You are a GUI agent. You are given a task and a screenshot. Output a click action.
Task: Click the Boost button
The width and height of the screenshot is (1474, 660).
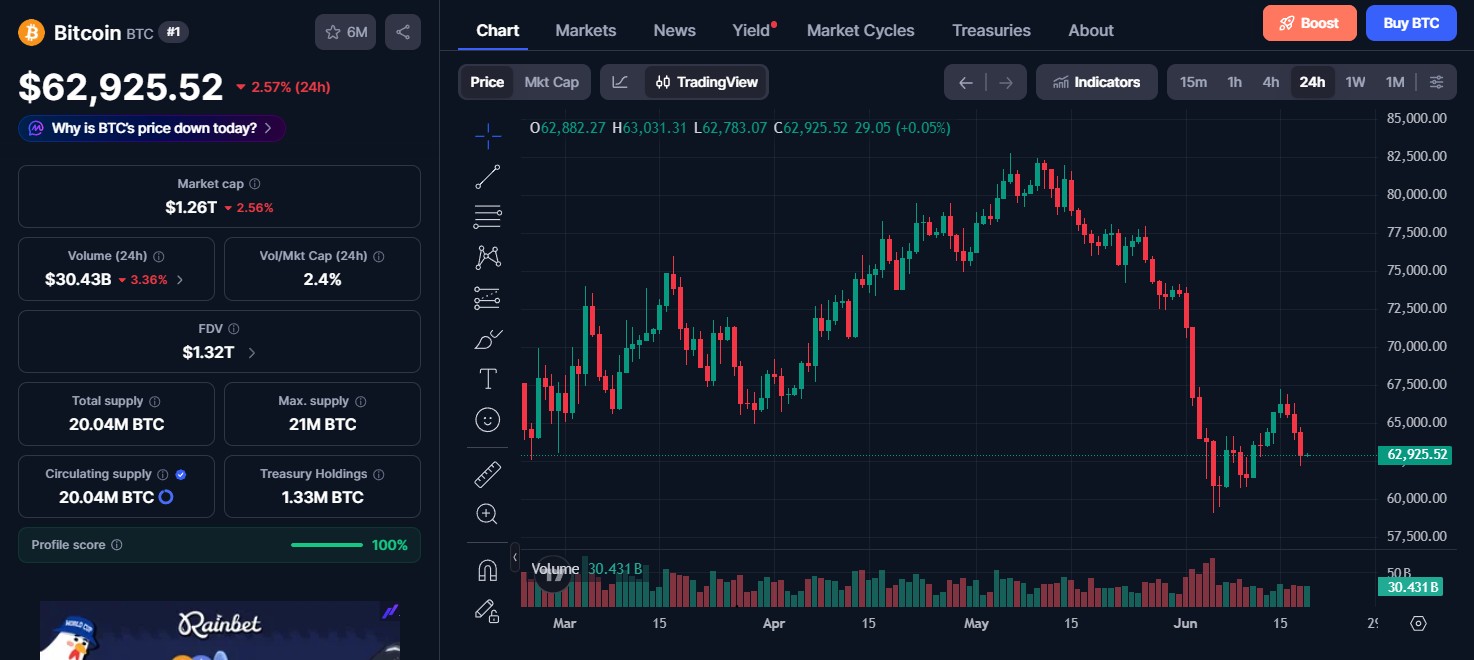[x=1310, y=23]
